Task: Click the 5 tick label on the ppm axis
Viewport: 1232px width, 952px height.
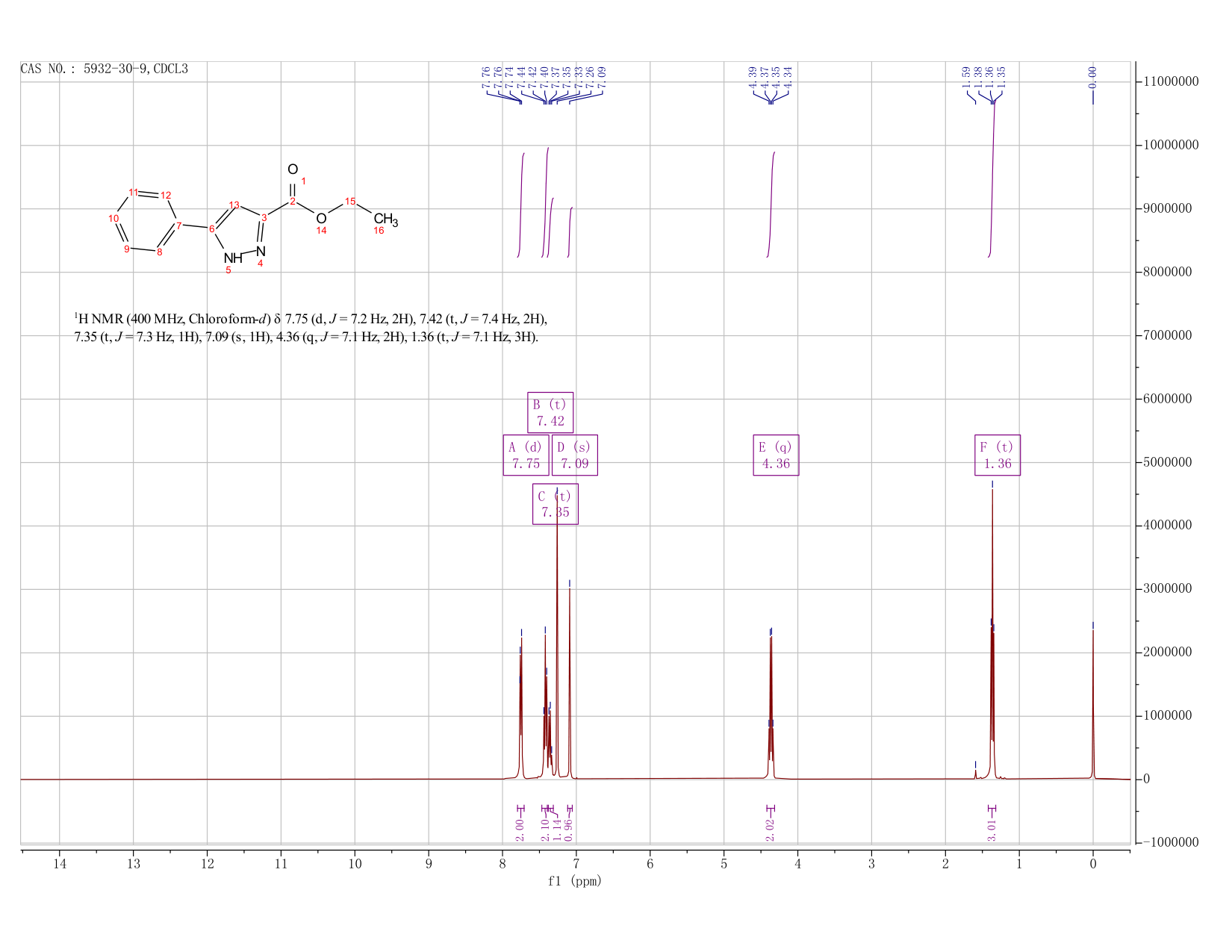Action: pos(724,864)
